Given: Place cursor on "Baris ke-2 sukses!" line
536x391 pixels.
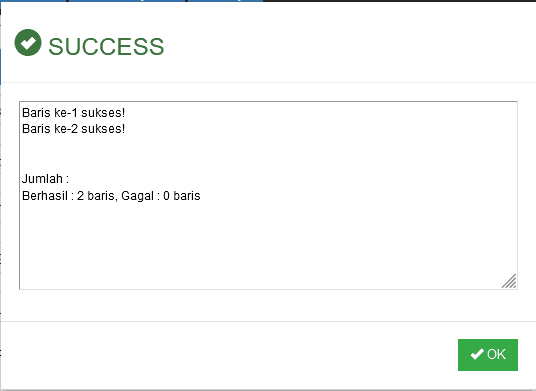Looking at the screenshot, I should 73,129.
